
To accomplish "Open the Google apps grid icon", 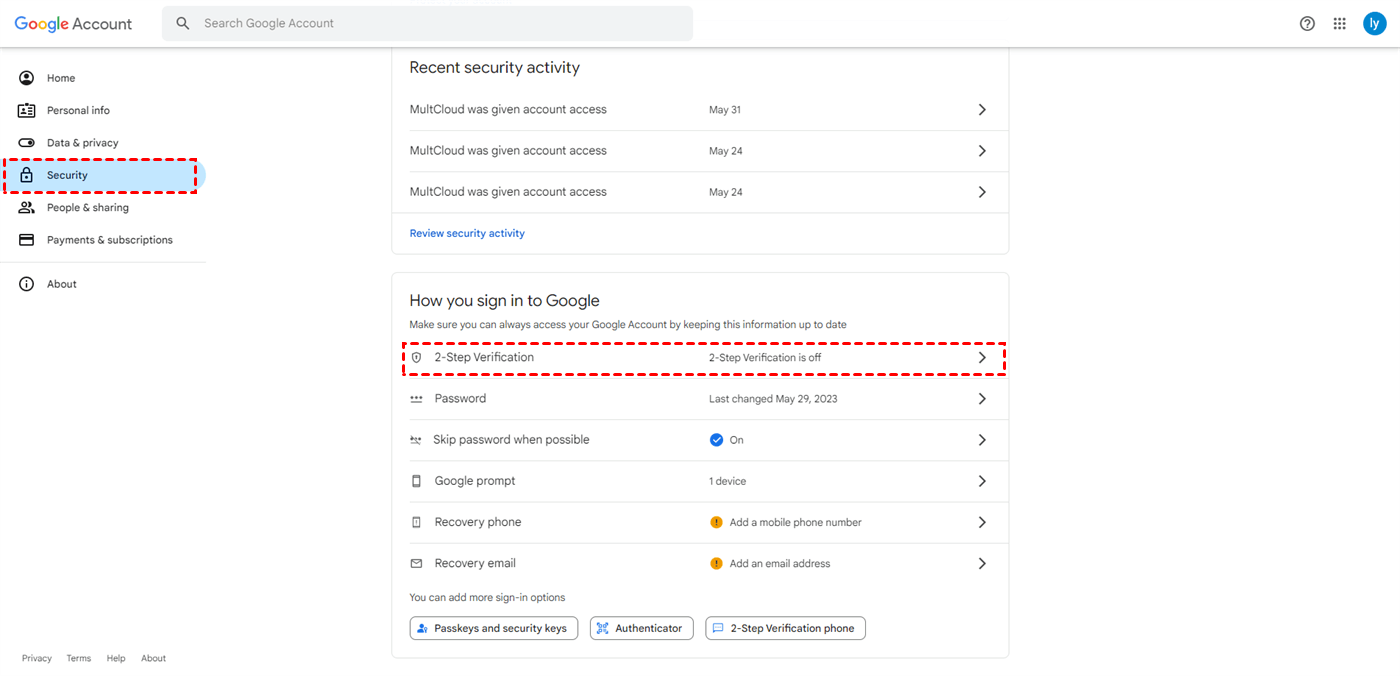I will pos(1340,24).
